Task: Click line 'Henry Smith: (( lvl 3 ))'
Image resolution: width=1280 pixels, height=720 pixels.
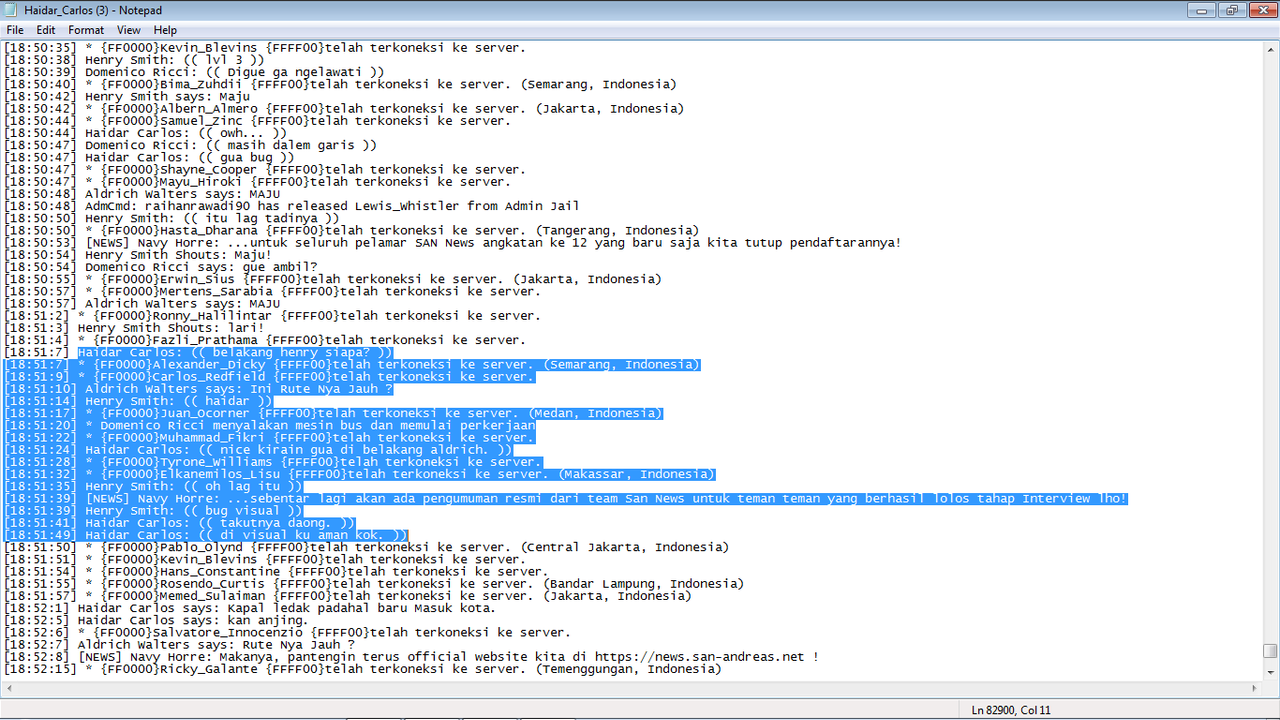Action: 135,60
